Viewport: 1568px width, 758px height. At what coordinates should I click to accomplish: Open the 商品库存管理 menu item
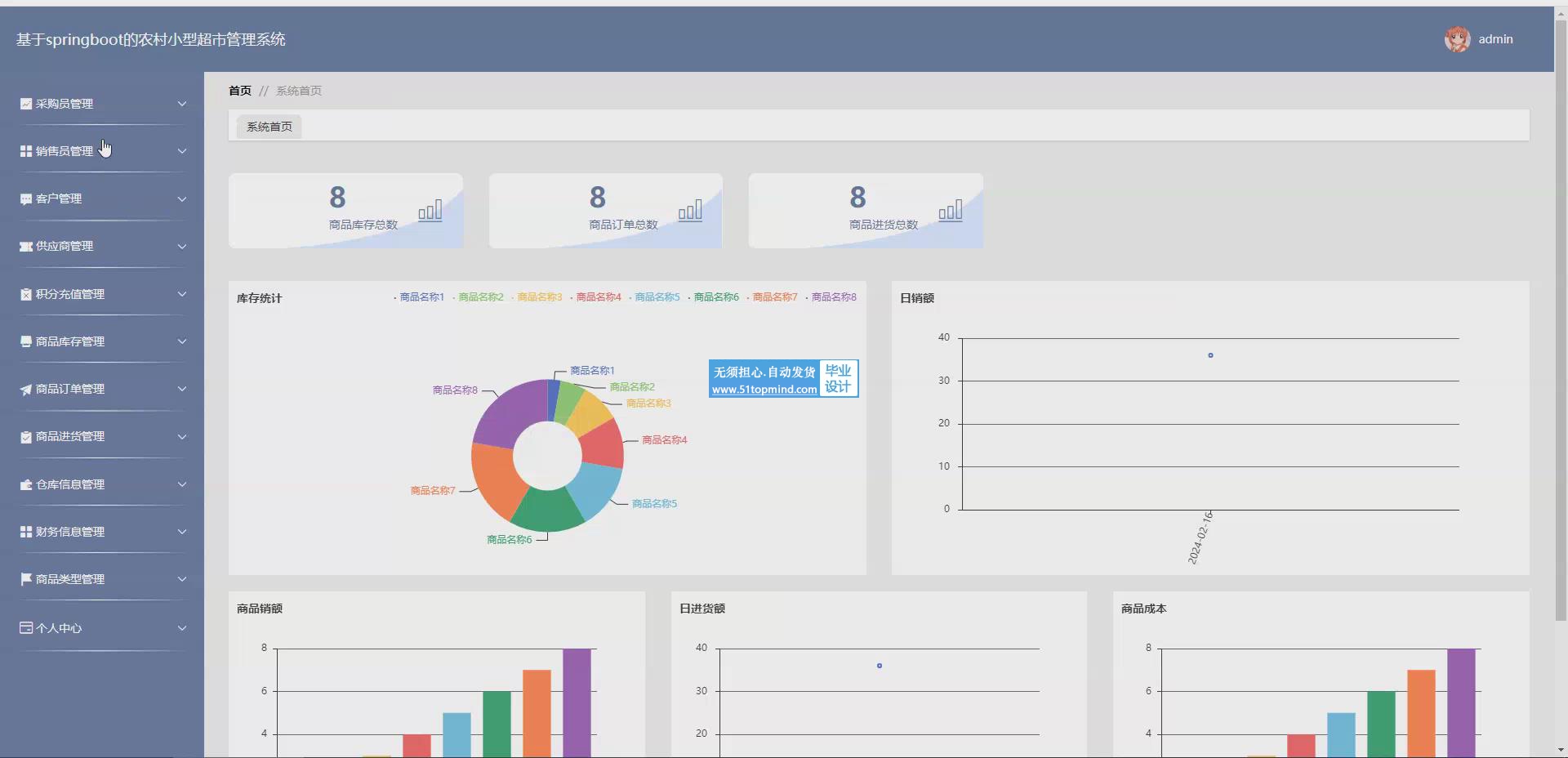(102, 341)
